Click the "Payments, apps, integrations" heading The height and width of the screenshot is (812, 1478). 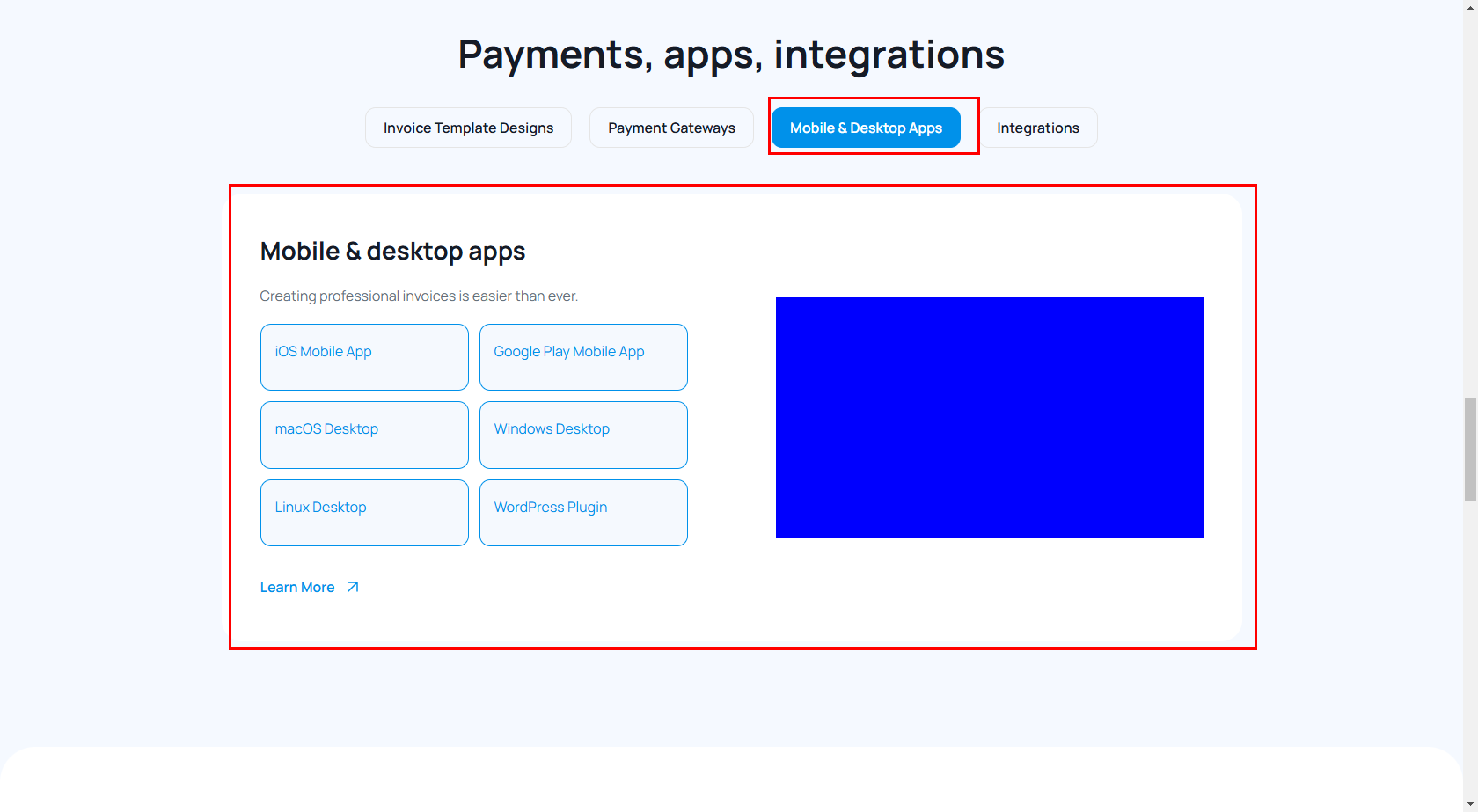[x=731, y=55]
